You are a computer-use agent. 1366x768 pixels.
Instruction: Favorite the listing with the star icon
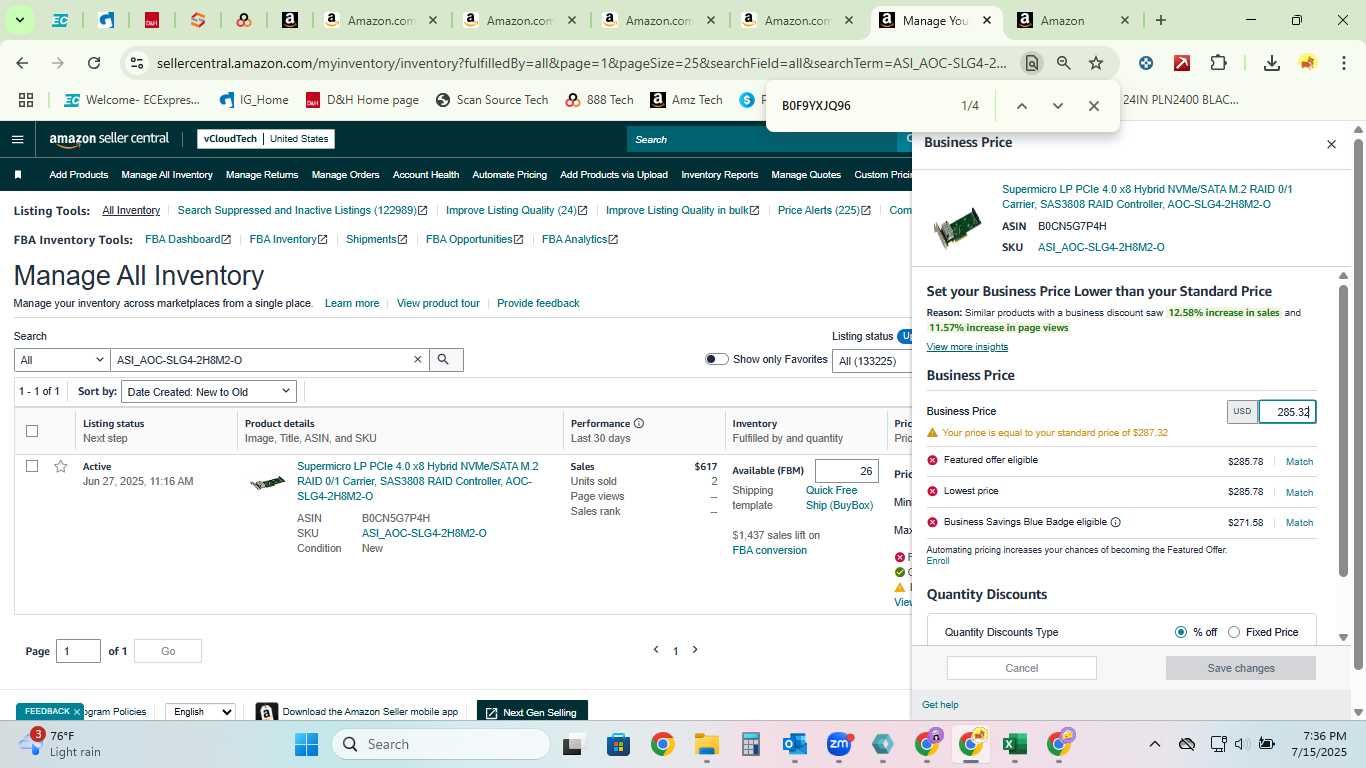coord(60,466)
